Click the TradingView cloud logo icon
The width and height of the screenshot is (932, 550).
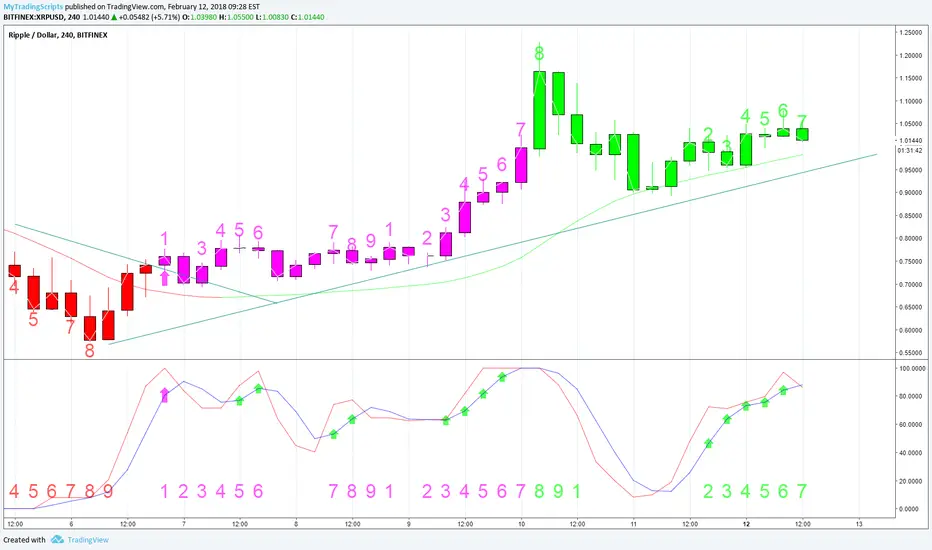coord(57,539)
